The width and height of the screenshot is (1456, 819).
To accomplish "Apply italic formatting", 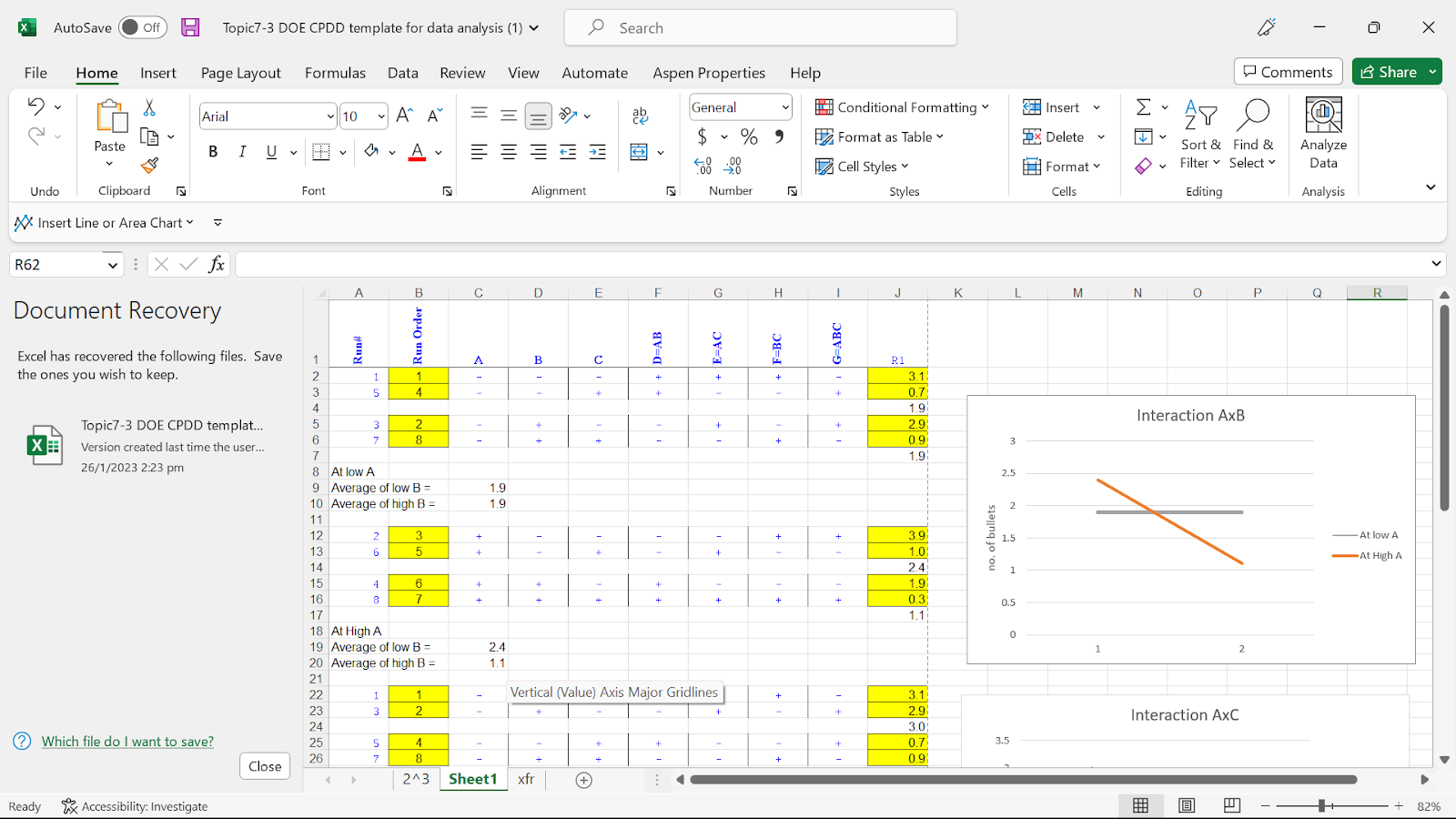I will pyautogui.click(x=242, y=152).
